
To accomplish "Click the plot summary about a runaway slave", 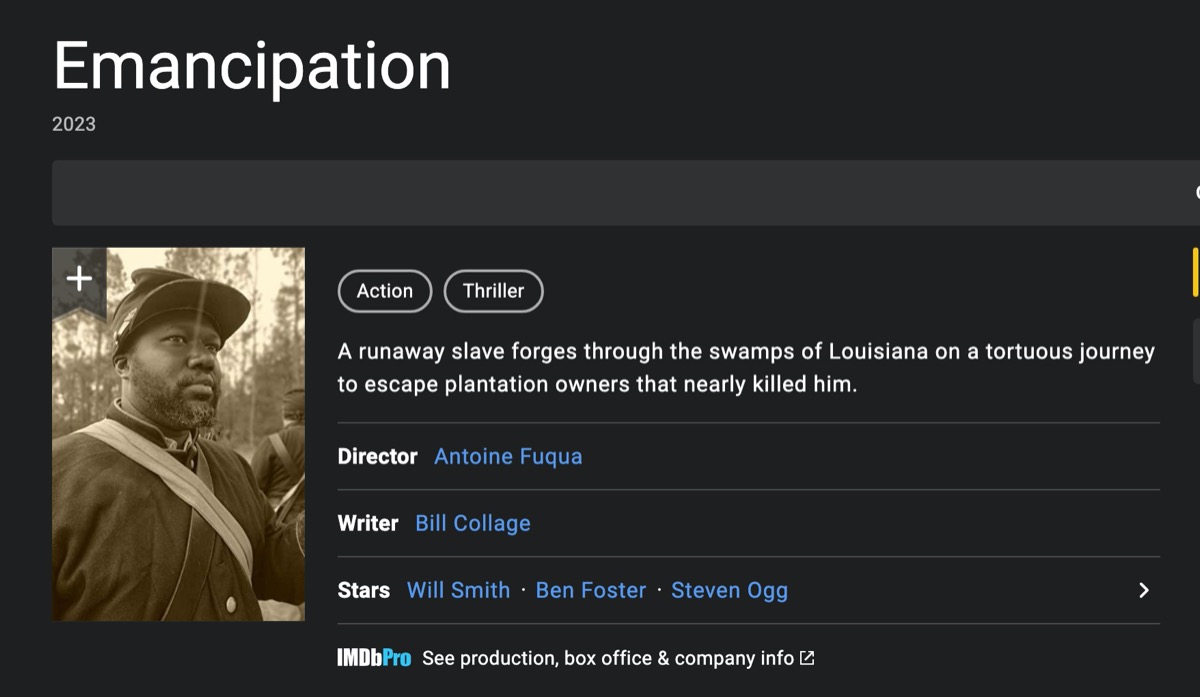I will (x=746, y=367).
